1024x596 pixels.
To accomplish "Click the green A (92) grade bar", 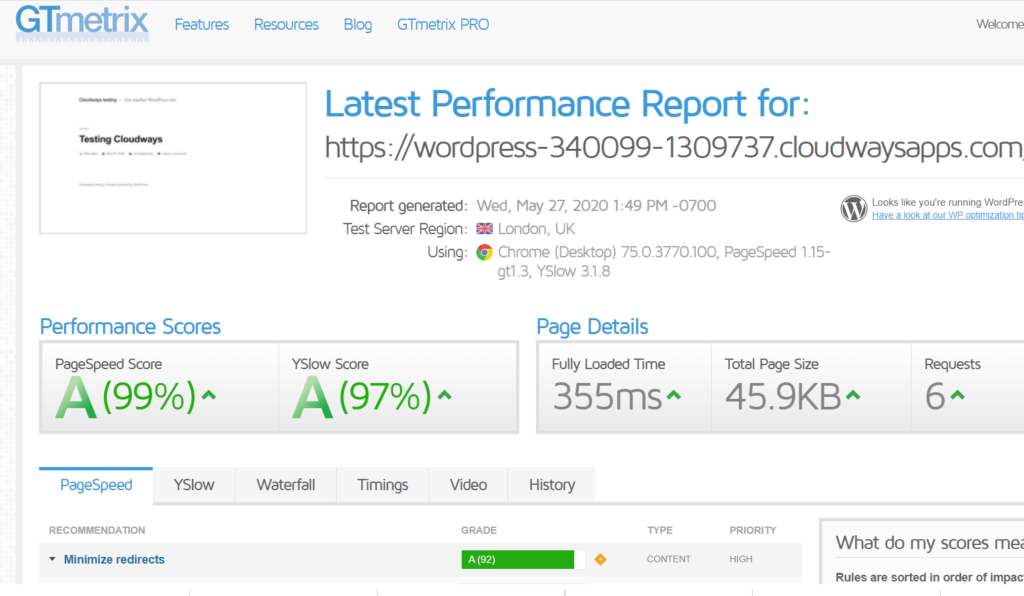I will pos(518,559).
